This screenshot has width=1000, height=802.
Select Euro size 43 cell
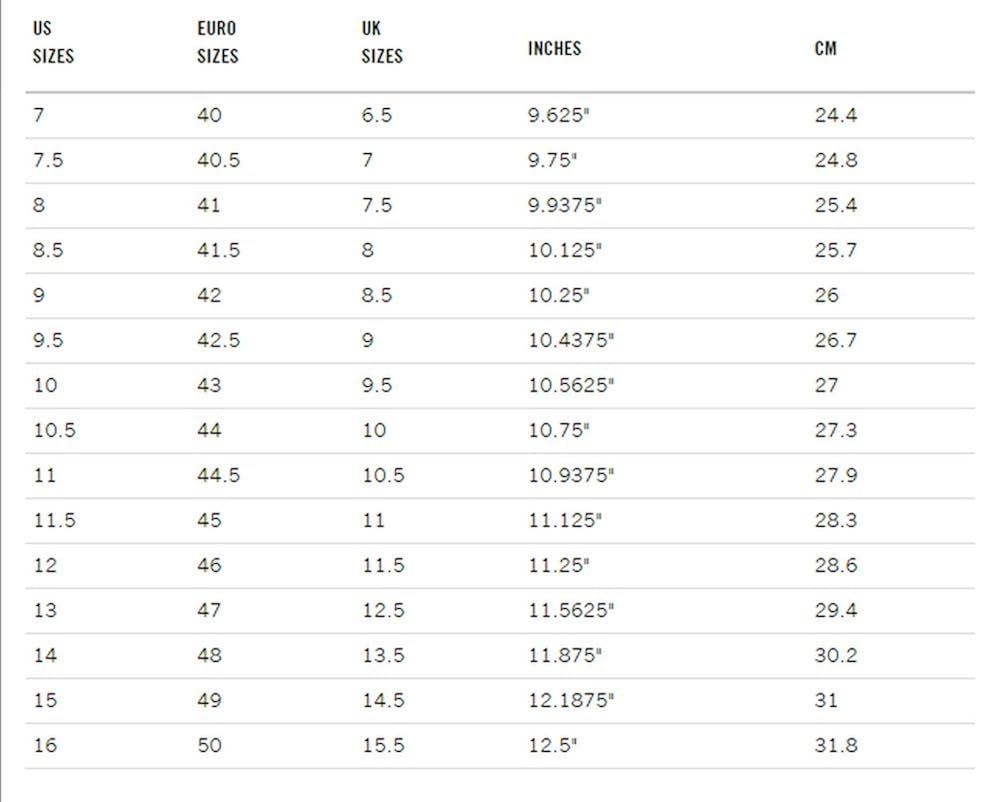pos(209,385)
